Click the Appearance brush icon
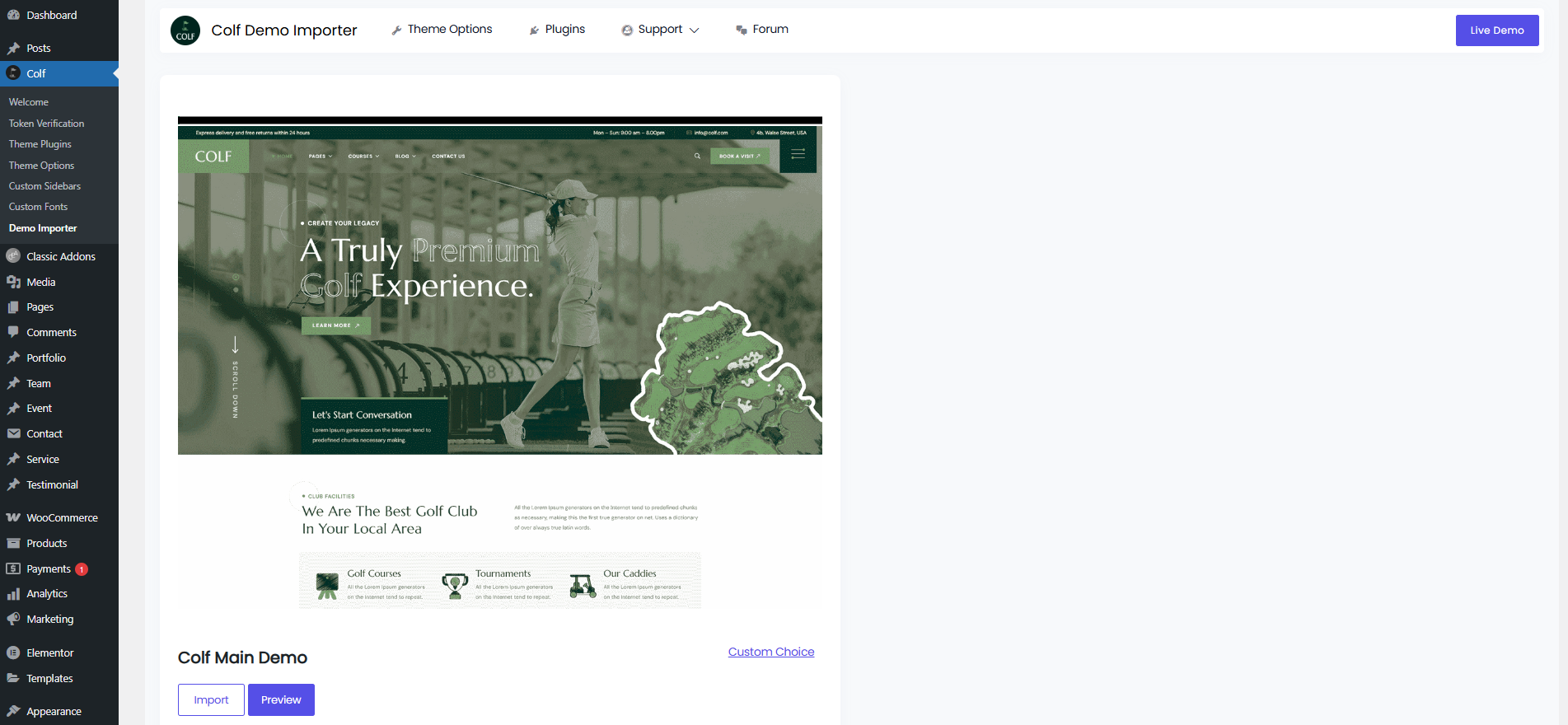This screenshot has width=1568, height=725. pos(13,711)
